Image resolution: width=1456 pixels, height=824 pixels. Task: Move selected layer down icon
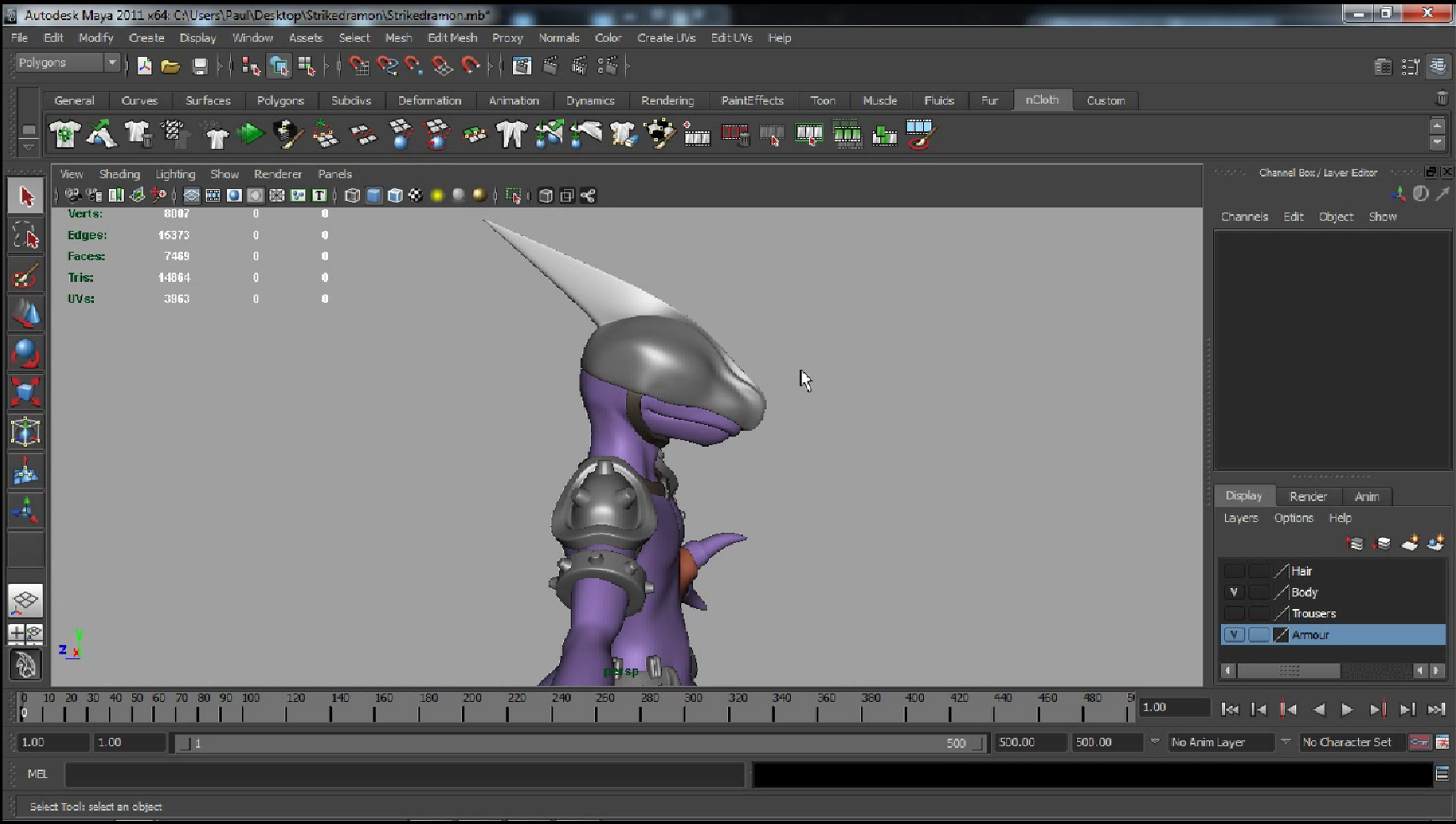pos(1382,544)
